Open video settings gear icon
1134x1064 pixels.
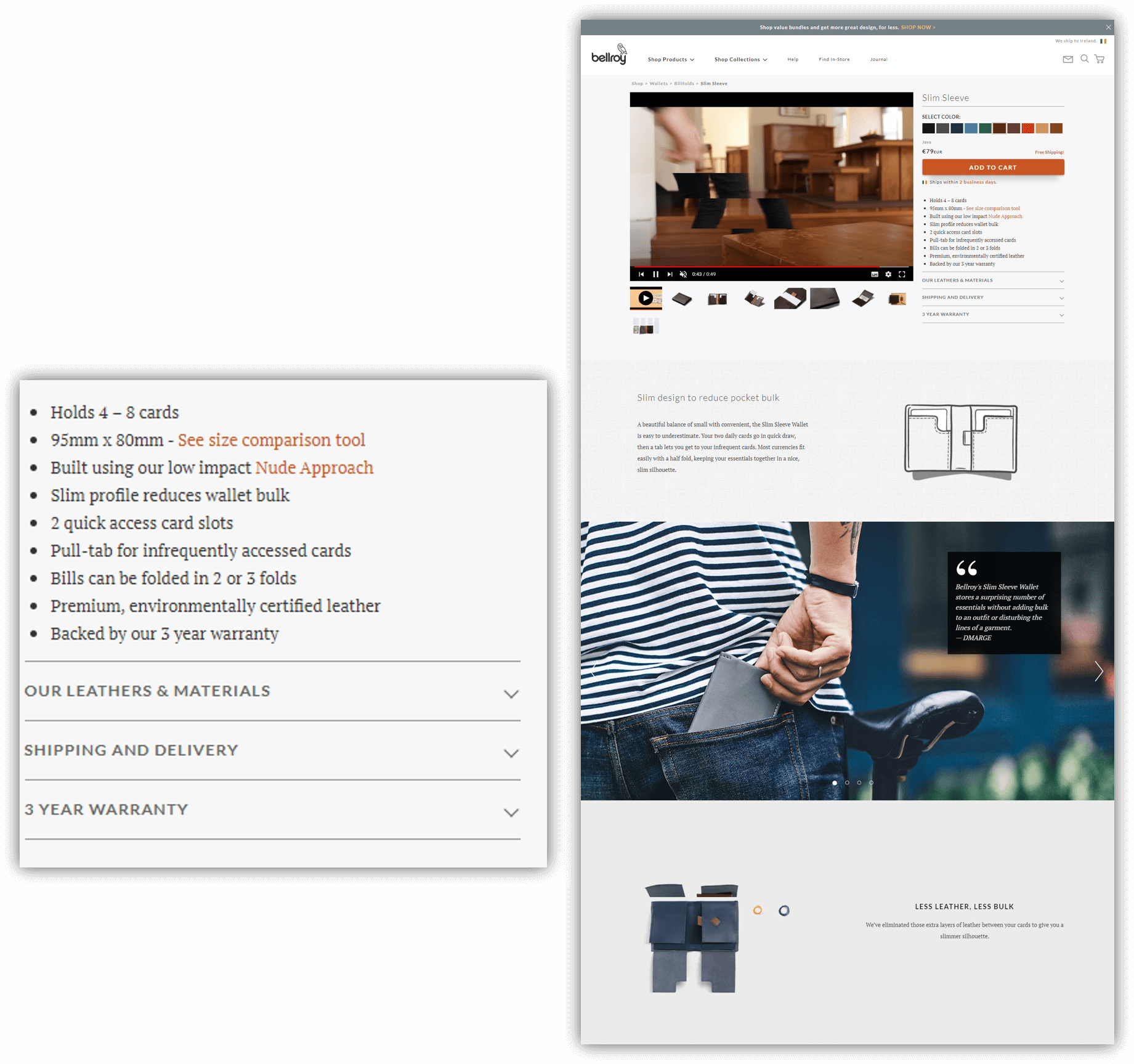tap(888, 274)
